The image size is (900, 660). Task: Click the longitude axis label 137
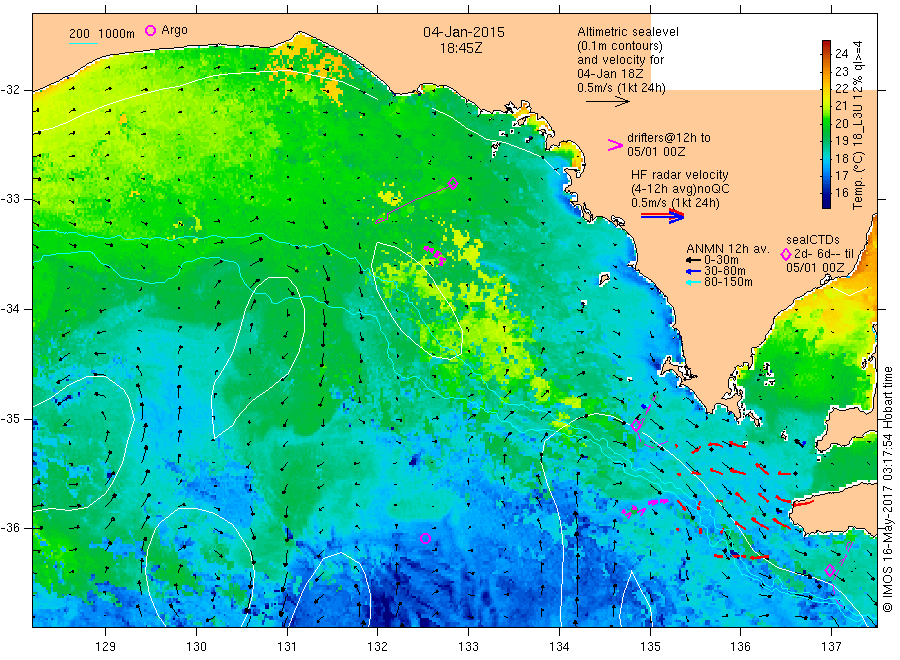click(832, 647)
